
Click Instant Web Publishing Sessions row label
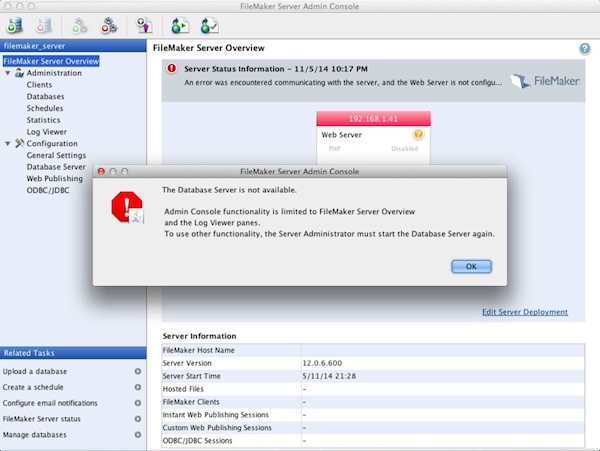tap(215, 415)
